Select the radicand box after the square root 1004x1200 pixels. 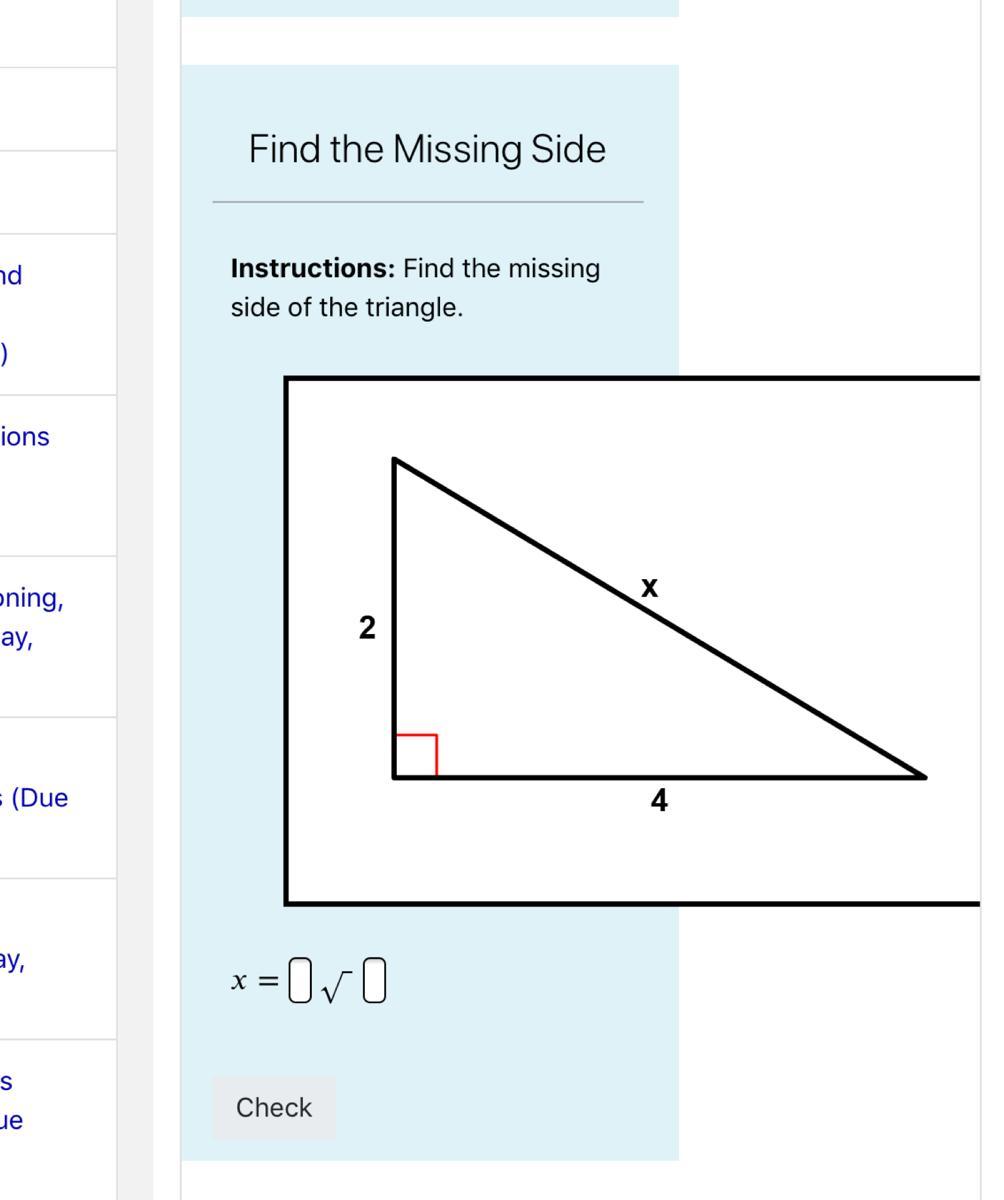[374, 980]
